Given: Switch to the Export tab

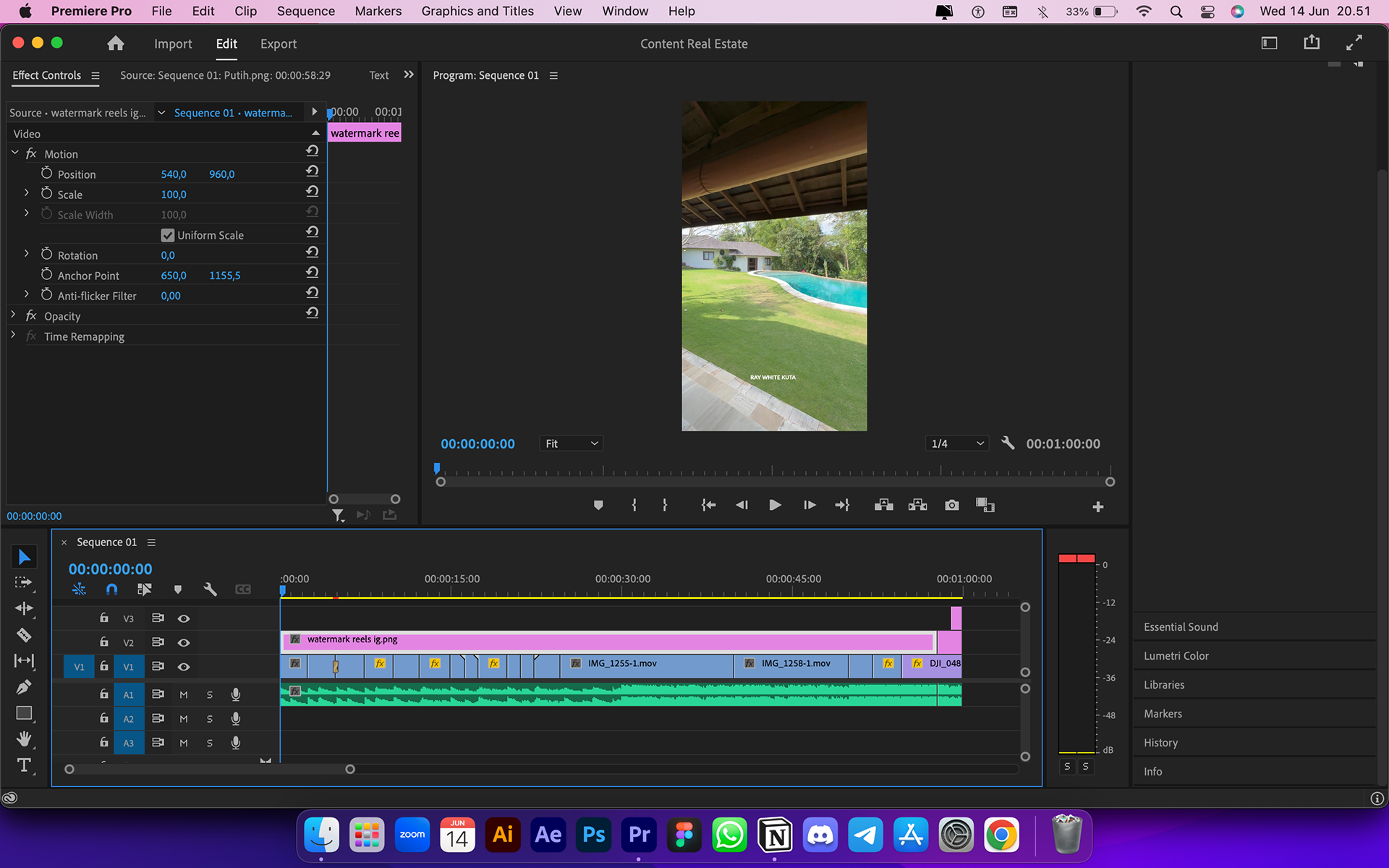Looking at the screenshot, I should pyautogui.click(x=278, y=44).
